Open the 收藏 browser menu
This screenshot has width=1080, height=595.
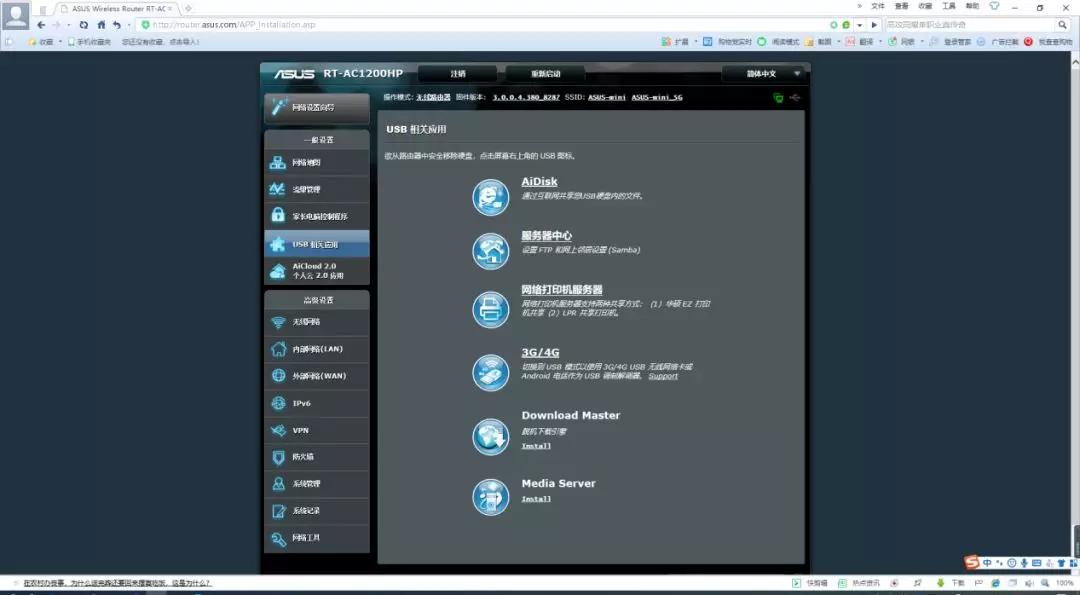click(925, 6)
